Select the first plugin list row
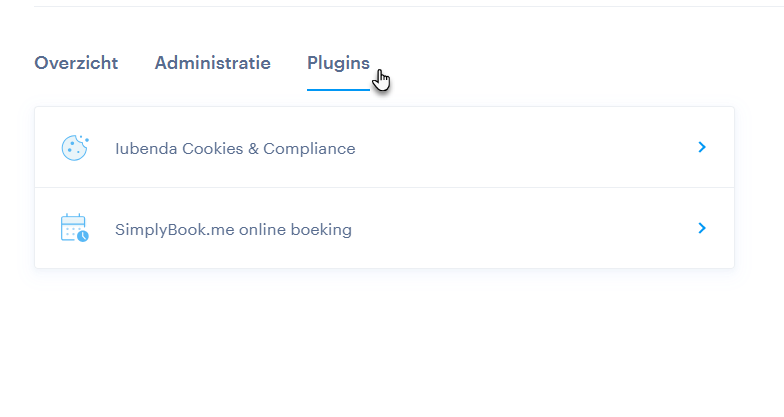Image resolution: width=784 pixels, height=417 pixels. pyautogui.click(x=384, y=147)
